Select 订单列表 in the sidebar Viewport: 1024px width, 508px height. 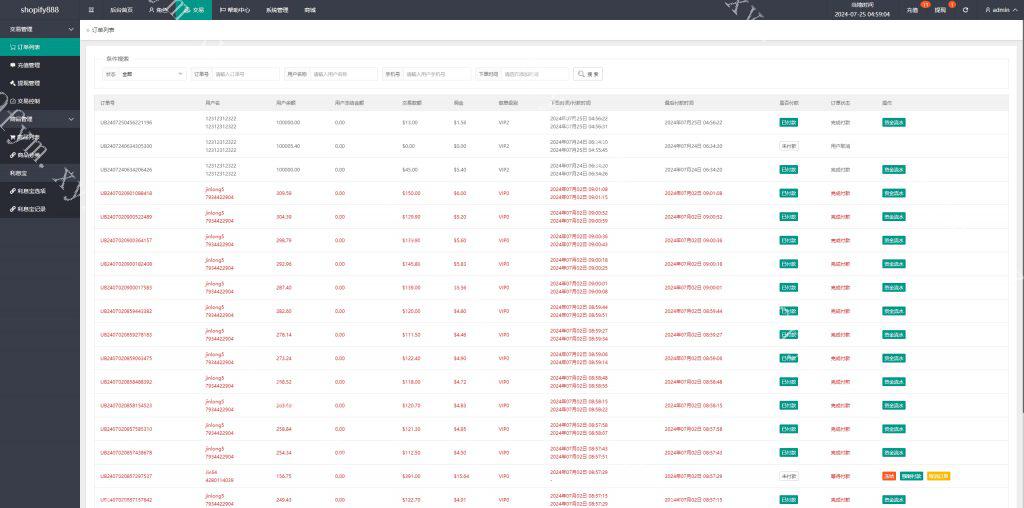pyautogui.click(x=40, y=47)
